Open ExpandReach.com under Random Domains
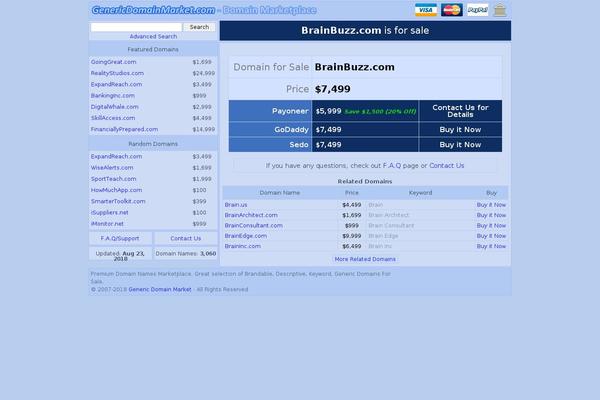This screenshot has width=600, height=400. [116, 157]
